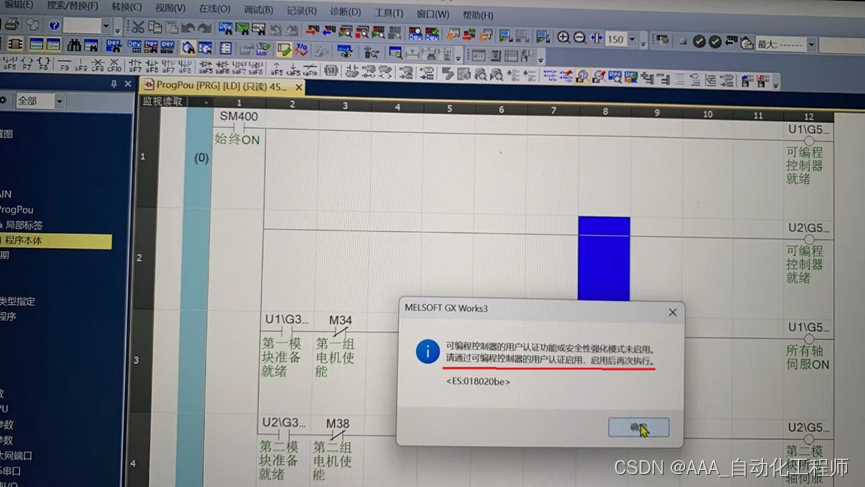
Task: Open 诊断(D) menu
Action: 346,12
